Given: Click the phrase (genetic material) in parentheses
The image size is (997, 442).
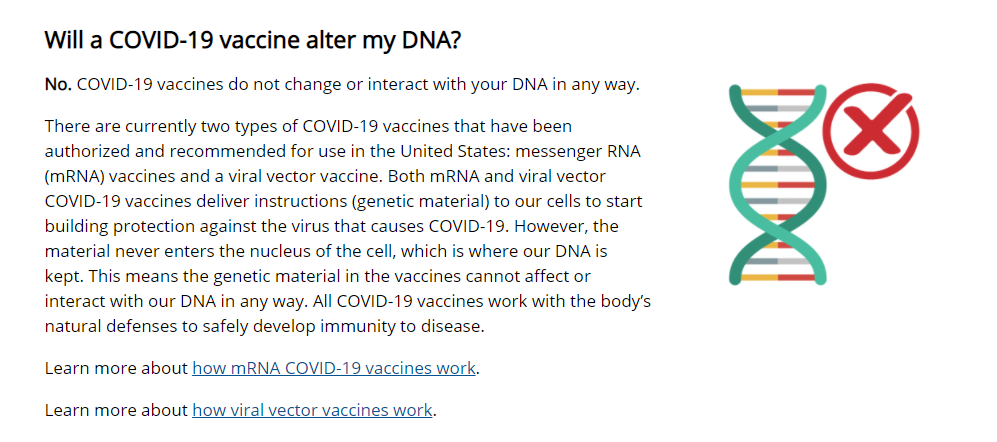Looking at the screenshot, I should point(419,202).
